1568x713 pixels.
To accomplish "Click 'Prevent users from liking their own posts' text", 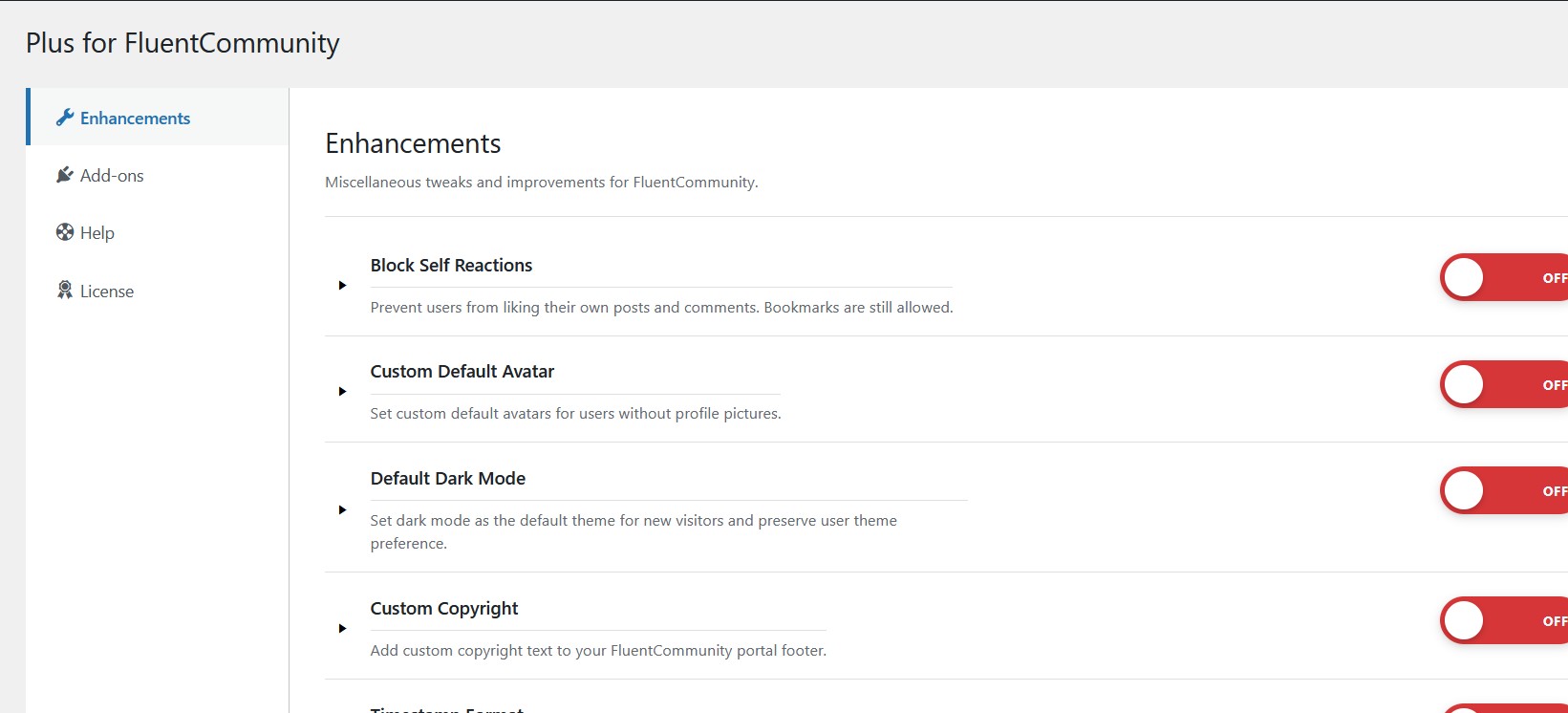I will [x=662, y=307].
